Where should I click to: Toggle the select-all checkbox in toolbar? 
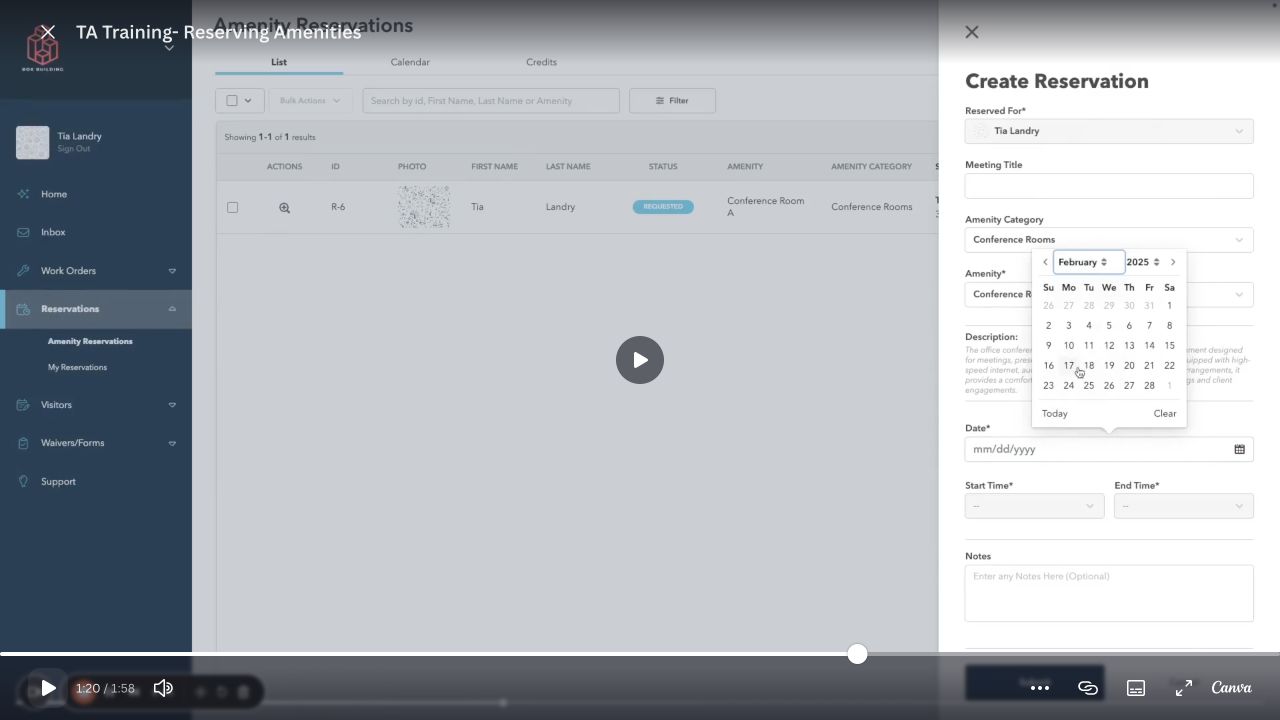click(x=232, y=100)
